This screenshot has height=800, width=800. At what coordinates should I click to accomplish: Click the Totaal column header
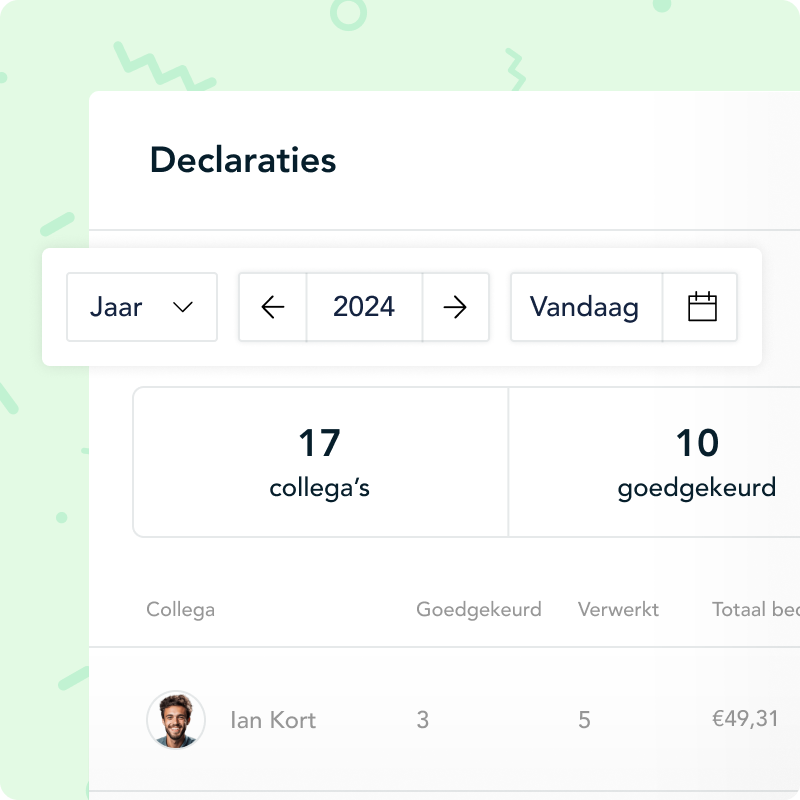click(x=755, y=609)
